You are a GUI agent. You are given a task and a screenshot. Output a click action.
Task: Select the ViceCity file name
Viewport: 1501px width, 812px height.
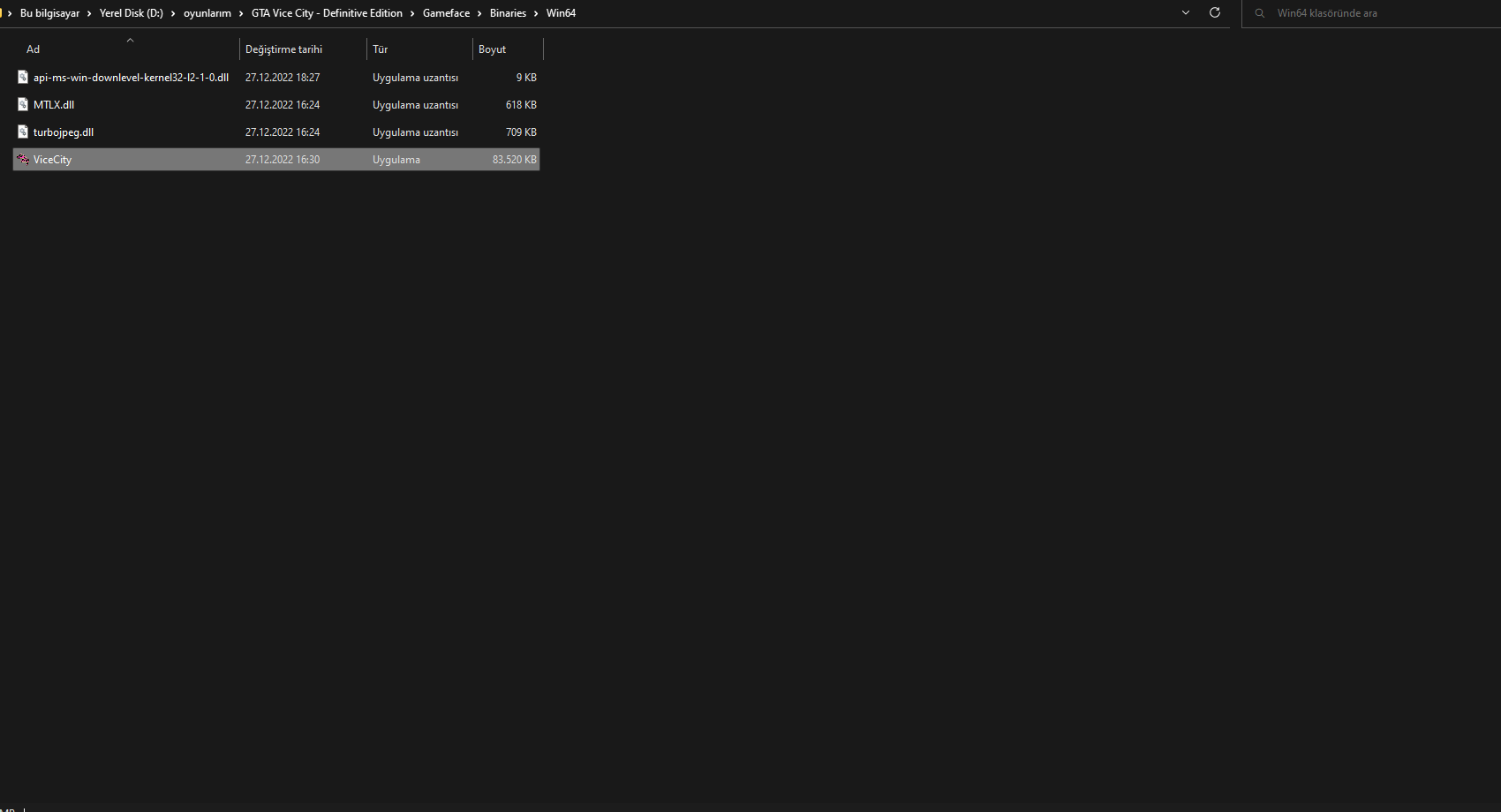coord(52,160)
